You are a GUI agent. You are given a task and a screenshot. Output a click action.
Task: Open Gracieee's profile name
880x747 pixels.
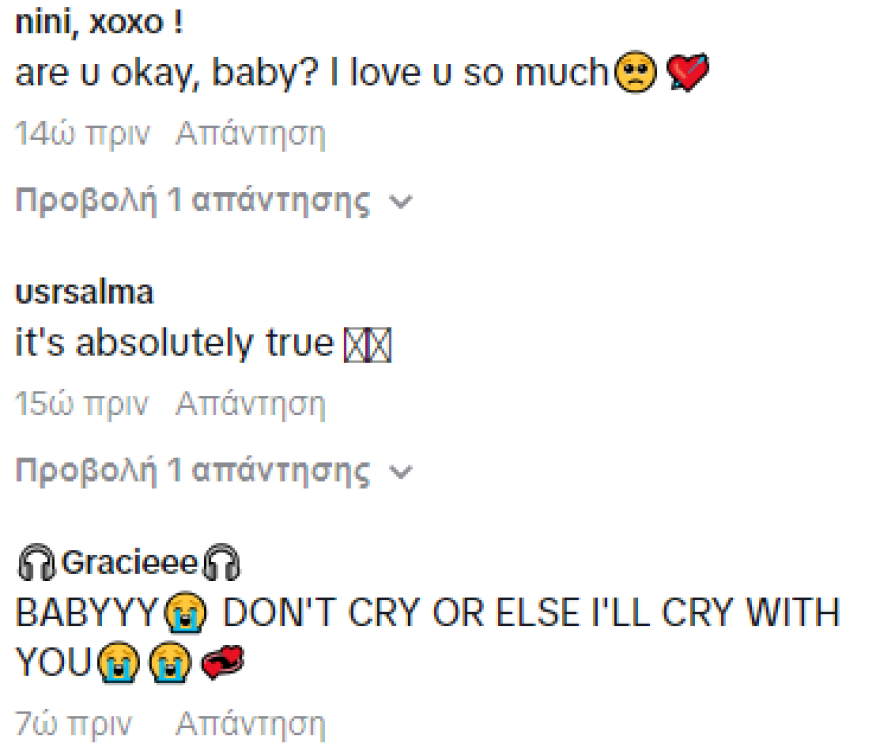(x=130, y=562)
